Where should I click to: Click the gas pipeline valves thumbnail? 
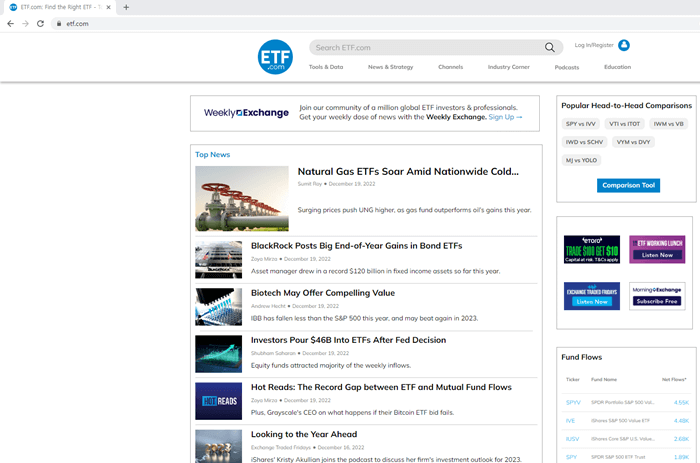[242, 199]
